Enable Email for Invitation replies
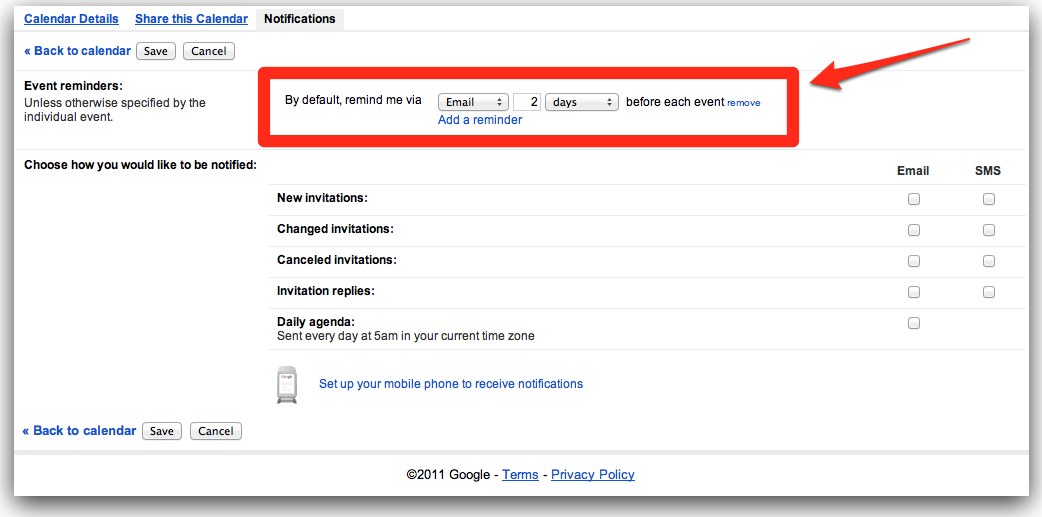Image resolution: width=1042 pixels, height=517 pixels. click(913, 292)
